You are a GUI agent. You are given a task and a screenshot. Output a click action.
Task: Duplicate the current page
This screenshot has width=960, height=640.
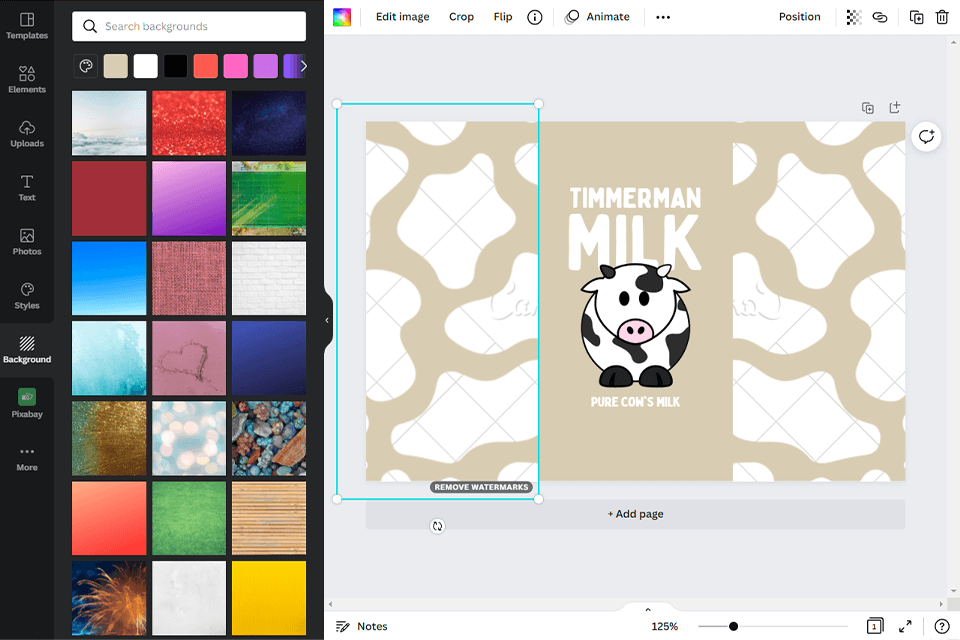[868, 107]
